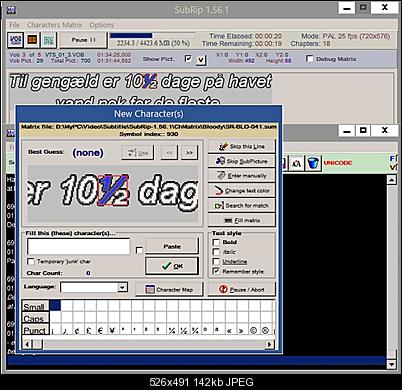Click Change text color button
This screenshot has width=402, height=390.
coord(242,191)
